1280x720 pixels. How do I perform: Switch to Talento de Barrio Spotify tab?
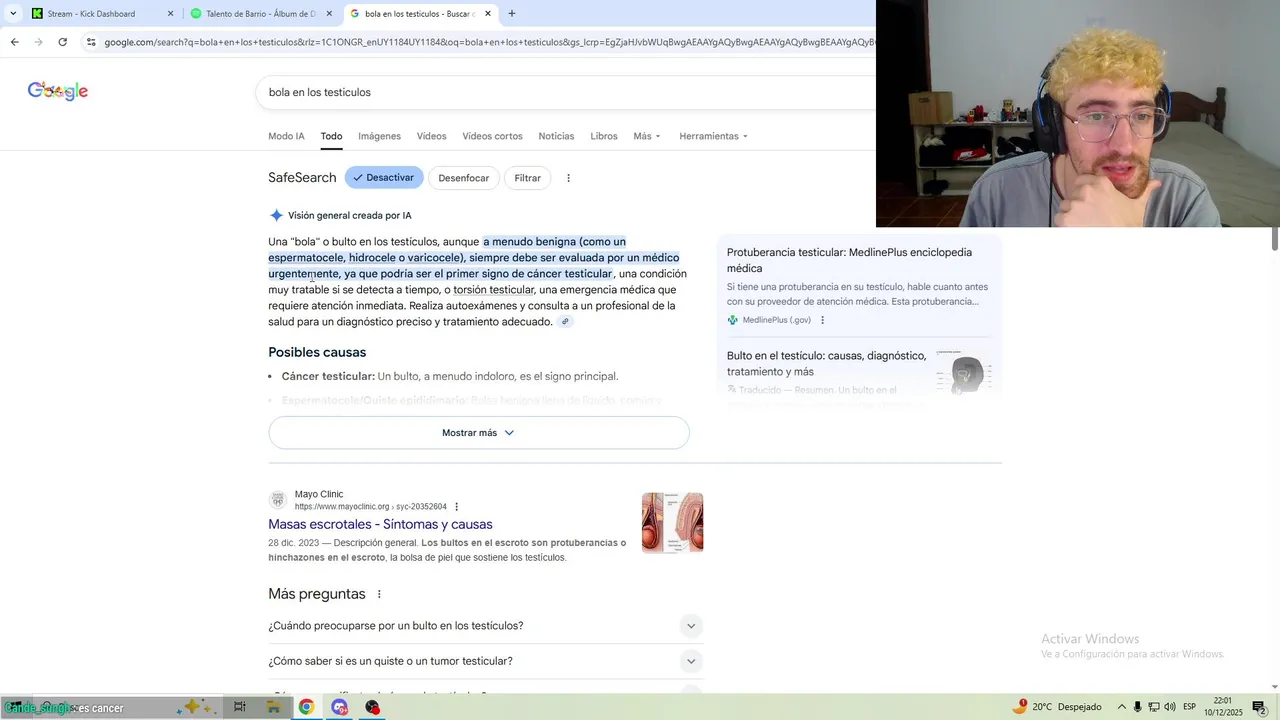point(260,14)
